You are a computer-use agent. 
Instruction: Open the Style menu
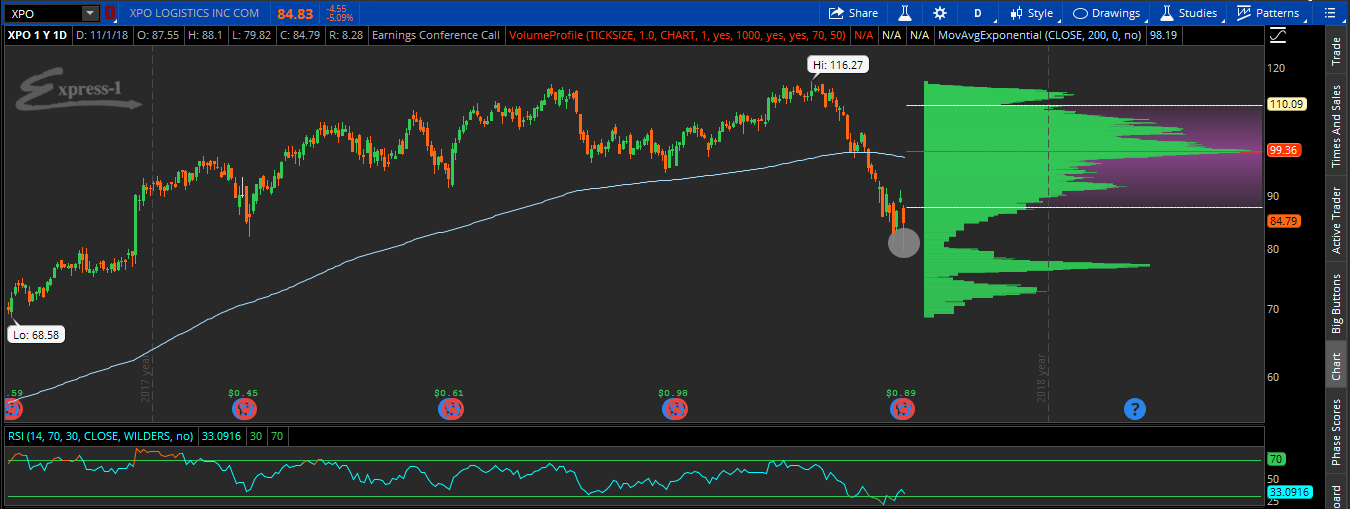[x=1032, y=13]
